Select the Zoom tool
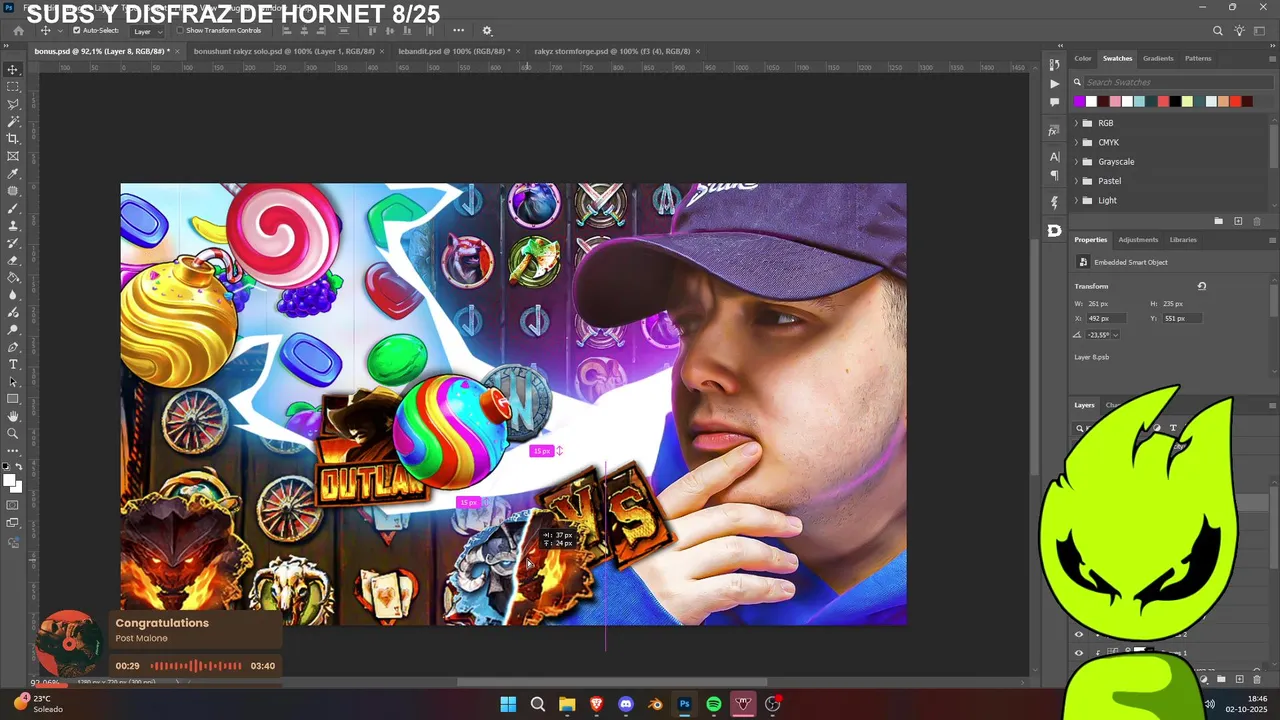The image size is (1280, 720). point(13,433)
